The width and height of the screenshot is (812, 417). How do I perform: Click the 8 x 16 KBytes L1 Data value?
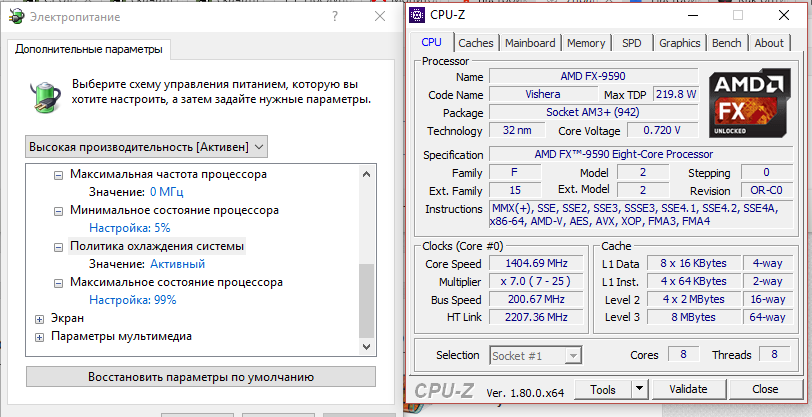click(693, 263)
